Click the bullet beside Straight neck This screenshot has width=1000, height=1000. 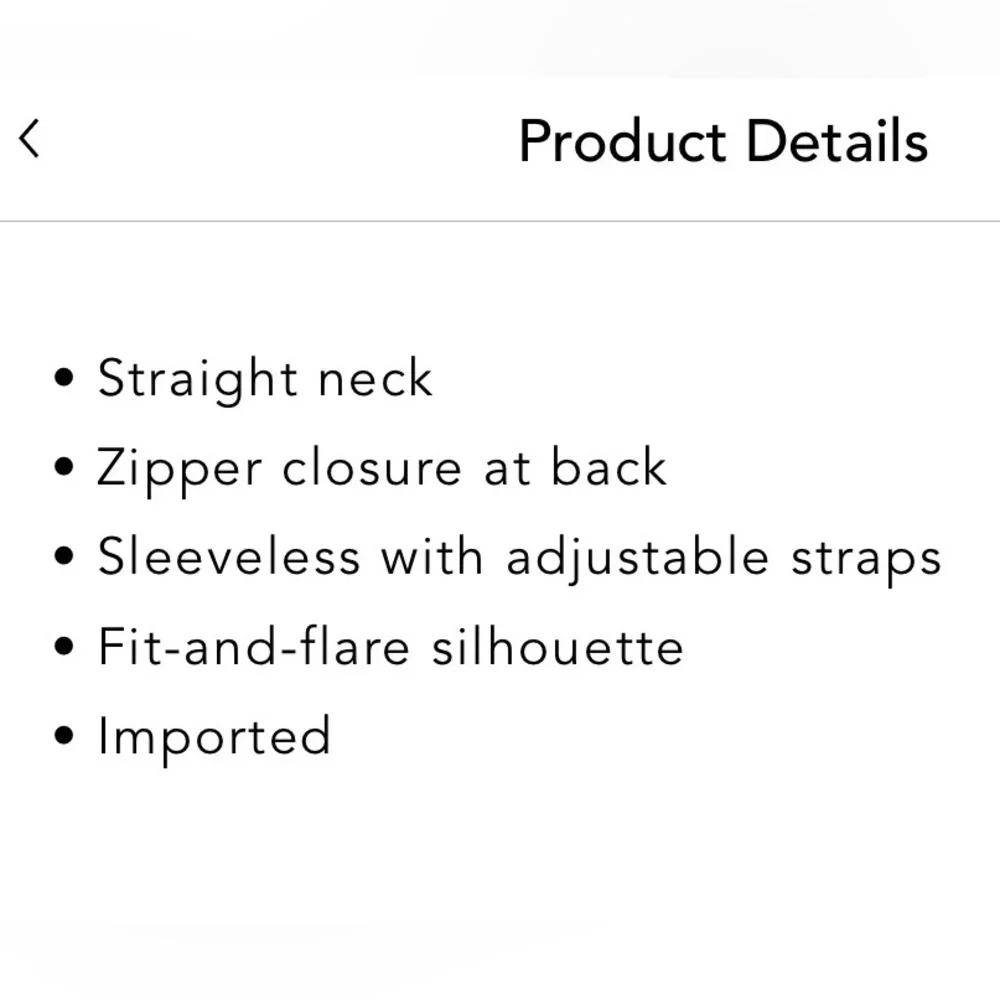[64, 377]
